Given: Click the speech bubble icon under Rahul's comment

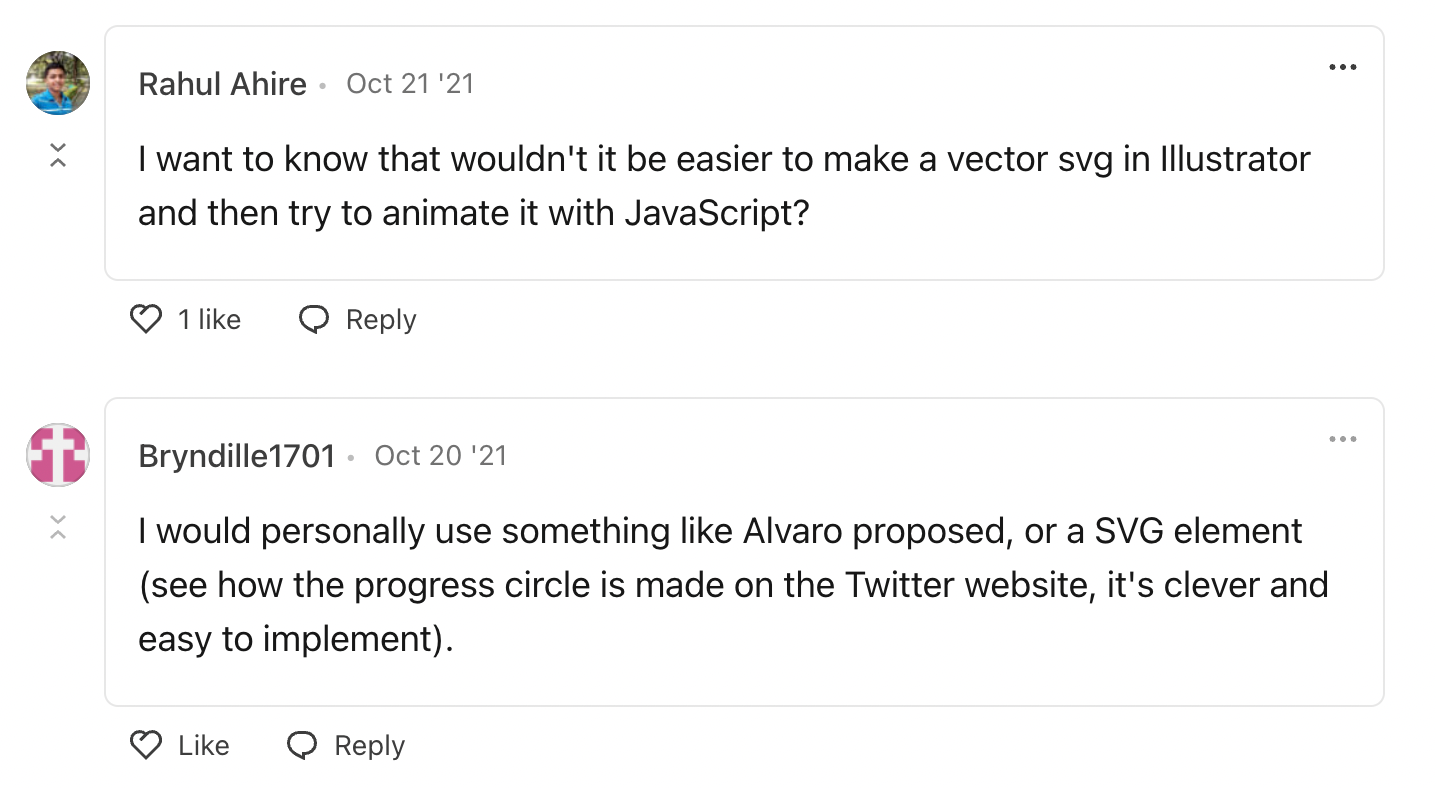Looking at the screenshot, I should [x=314, y=320].
